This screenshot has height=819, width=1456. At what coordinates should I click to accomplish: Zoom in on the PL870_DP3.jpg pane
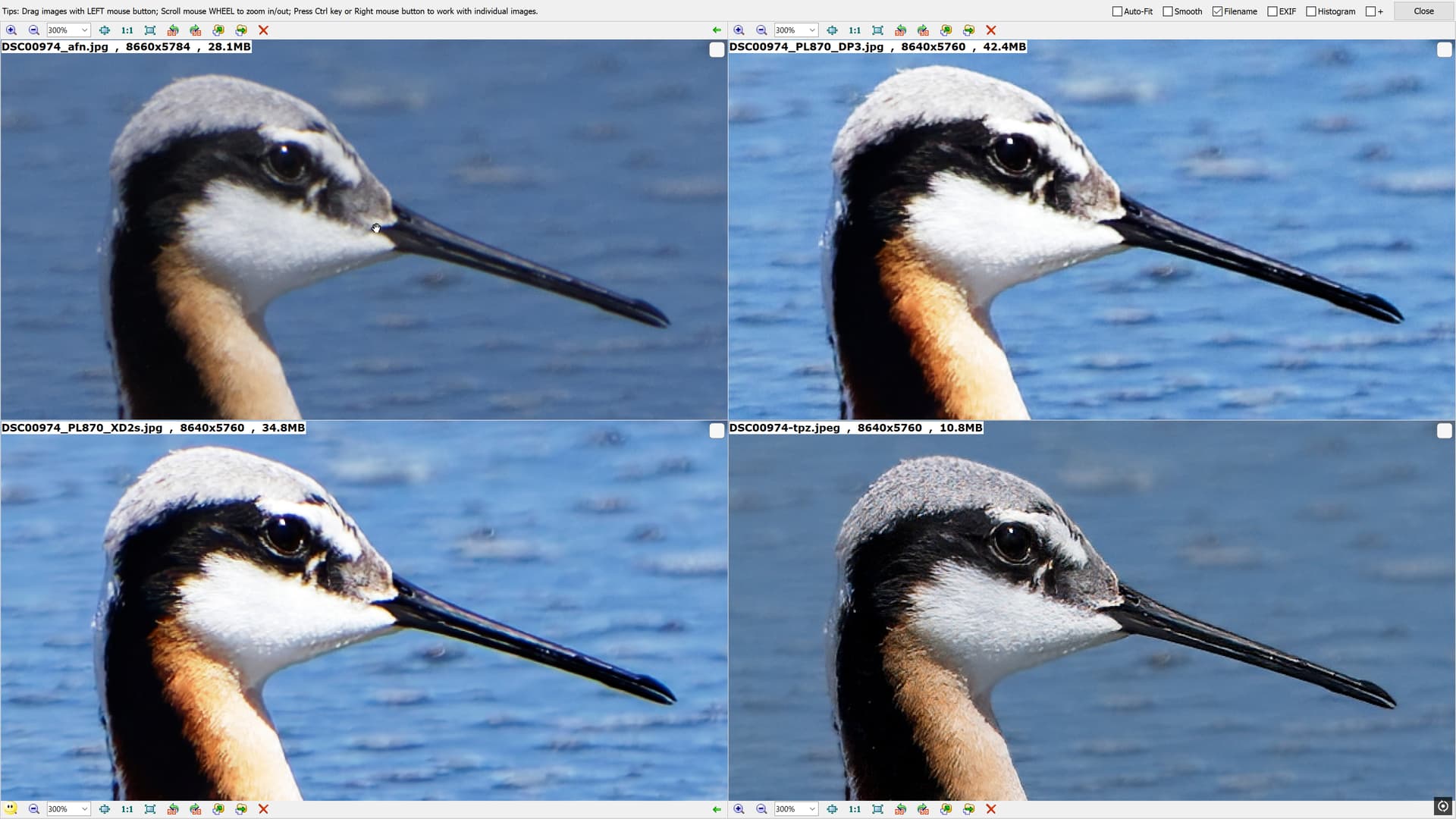pyautogui.click(x=739, y=30)
